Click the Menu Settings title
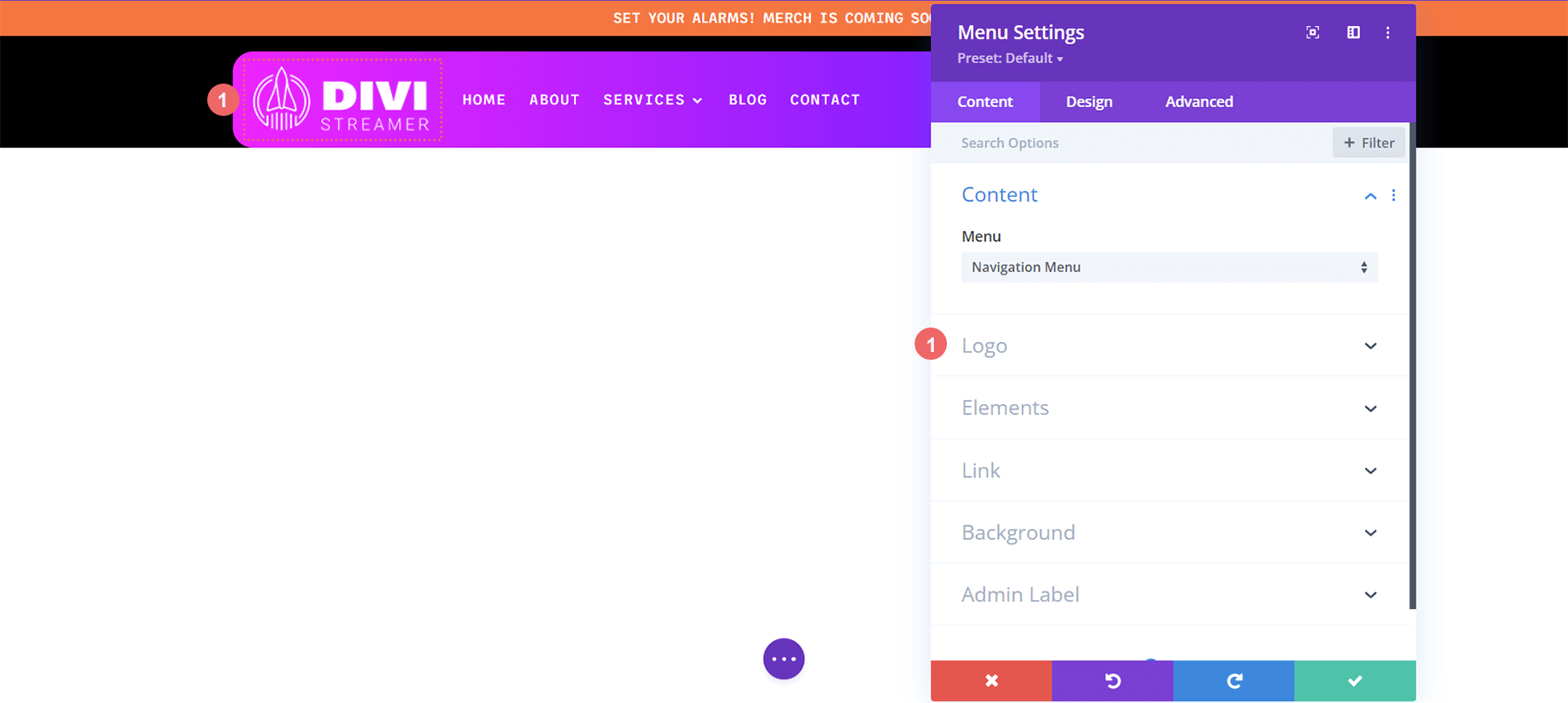Viewport: 1568px width, 703px height. 1021,32
